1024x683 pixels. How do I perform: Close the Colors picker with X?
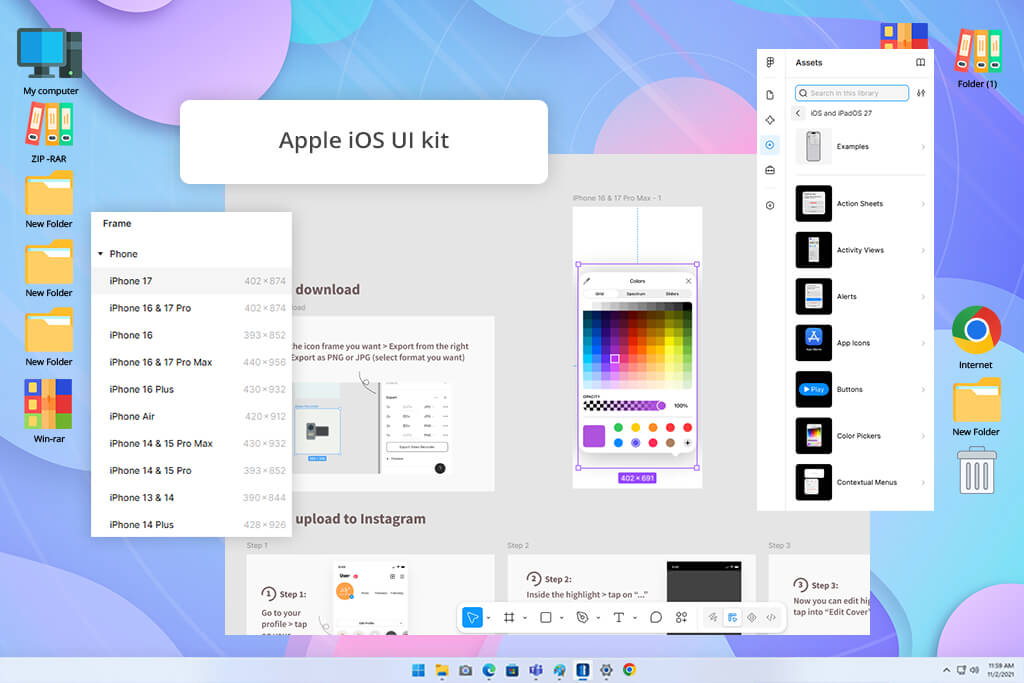click(688, 281)
